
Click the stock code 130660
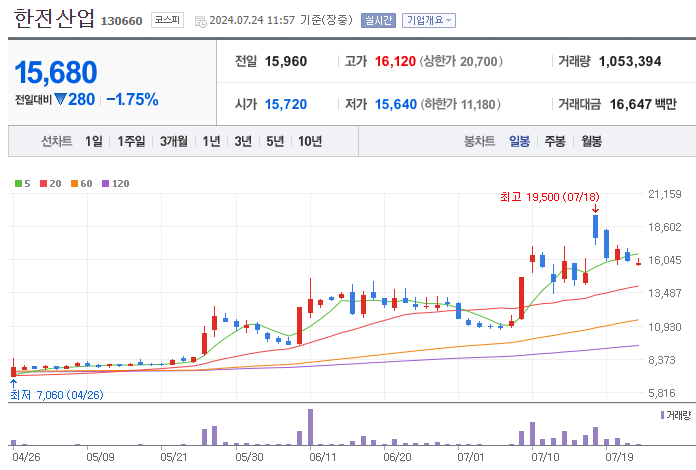[122, 21]
